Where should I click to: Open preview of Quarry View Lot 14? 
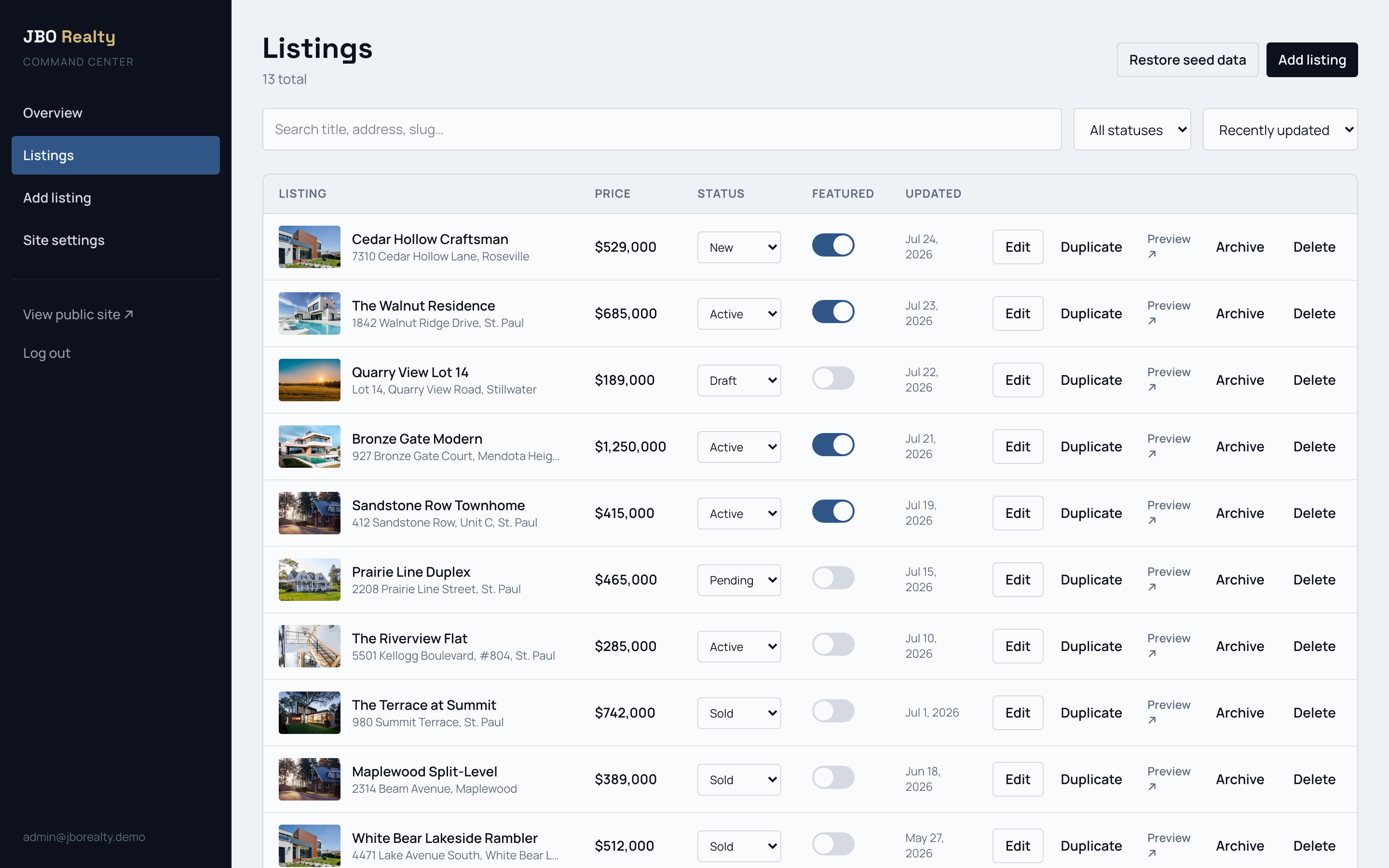[1168, 380]
